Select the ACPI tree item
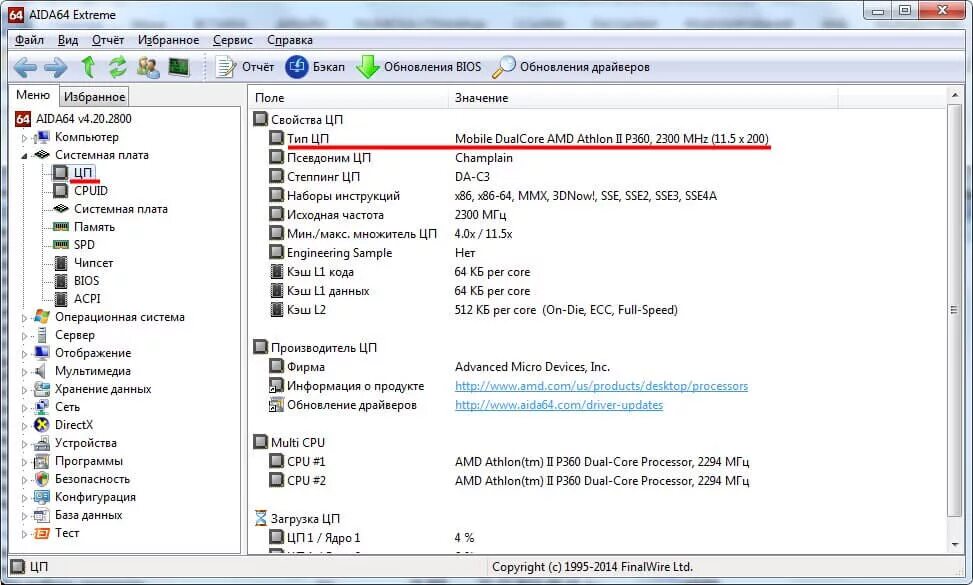Image resolution: width=973 pixels, height=585 pixels. (87, 298)
